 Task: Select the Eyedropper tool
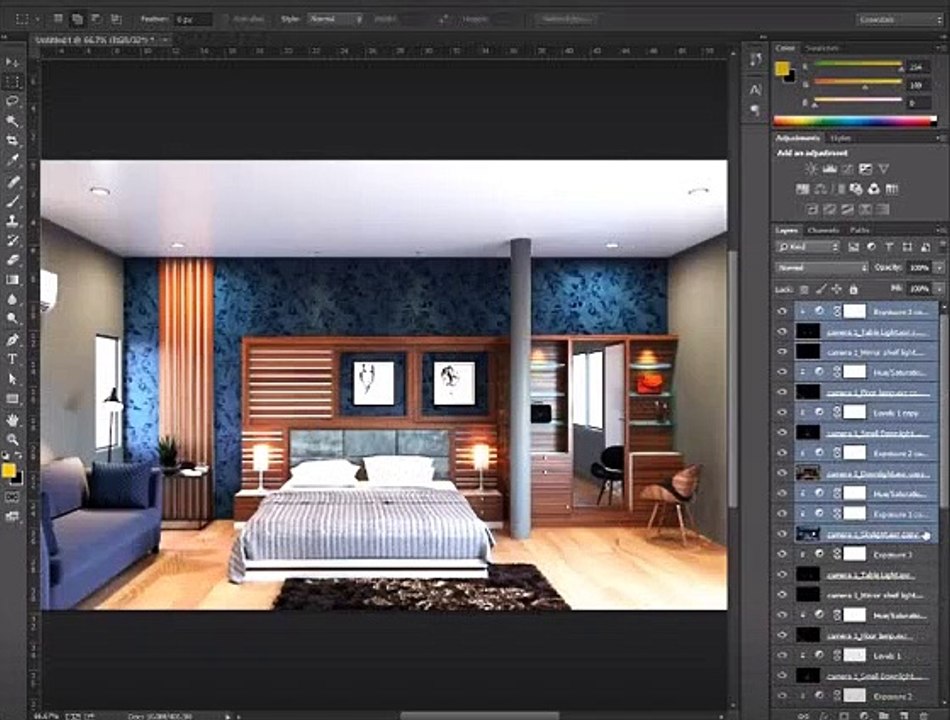[12, 161]
